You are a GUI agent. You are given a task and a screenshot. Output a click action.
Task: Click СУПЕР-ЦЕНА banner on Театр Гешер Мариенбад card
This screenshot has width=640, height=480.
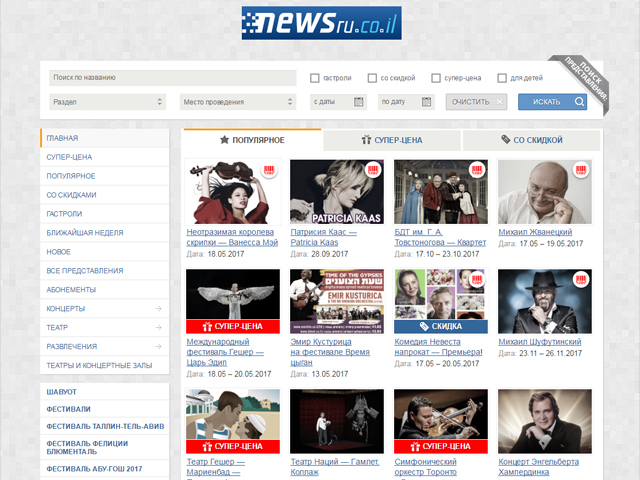(233, 447)
